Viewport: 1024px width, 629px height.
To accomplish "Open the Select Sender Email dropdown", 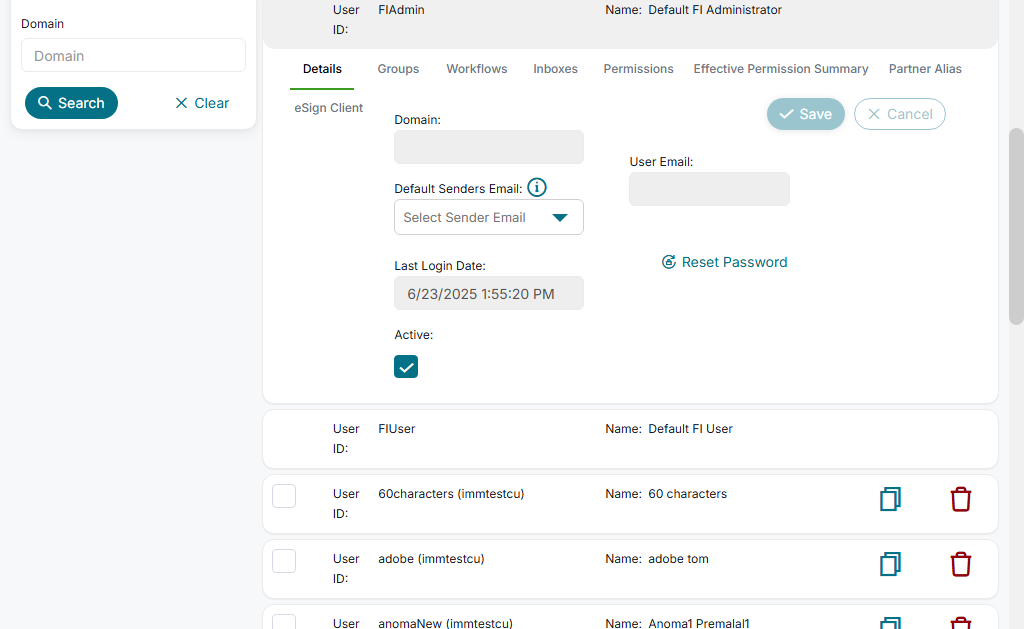I will click(489, 217).
